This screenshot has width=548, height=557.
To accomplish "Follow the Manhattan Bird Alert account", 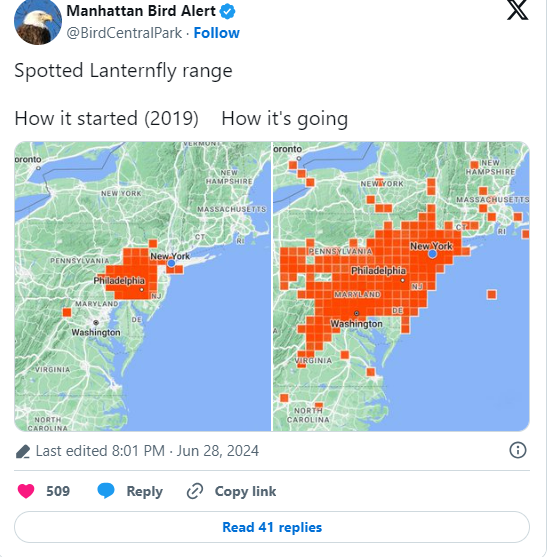I will 217,33.
